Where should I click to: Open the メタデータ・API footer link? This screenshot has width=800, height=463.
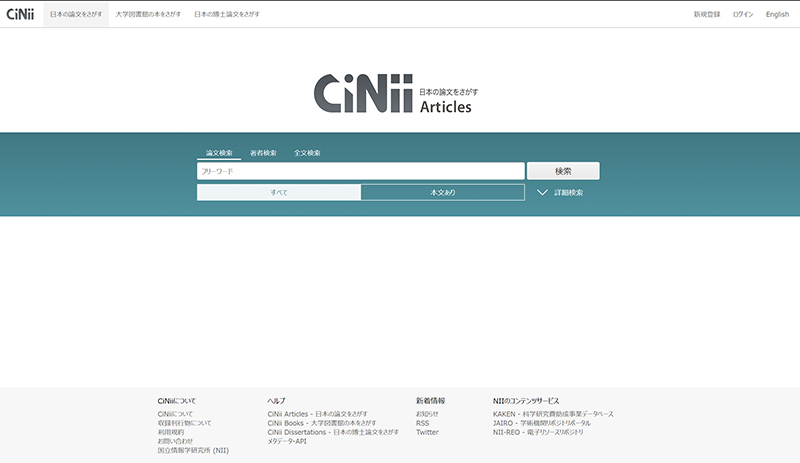click(x=287, y=441)
